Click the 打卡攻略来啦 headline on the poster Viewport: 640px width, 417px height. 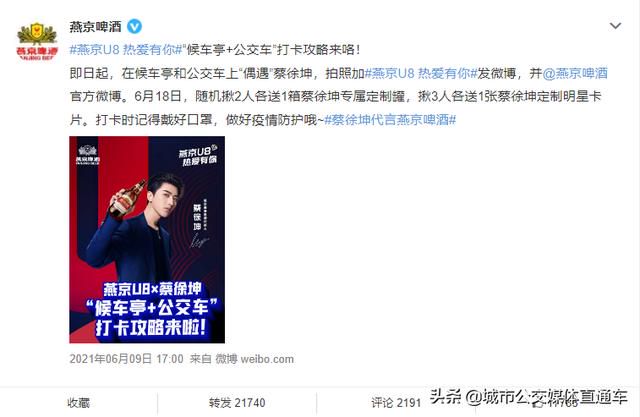click(x=151, y=328)
